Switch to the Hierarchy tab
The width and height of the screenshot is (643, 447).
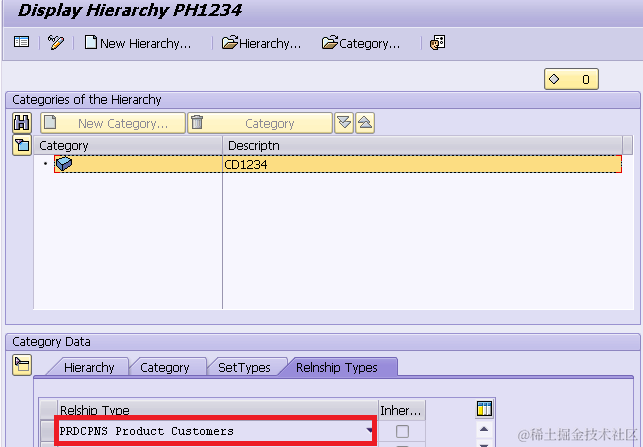89,367
